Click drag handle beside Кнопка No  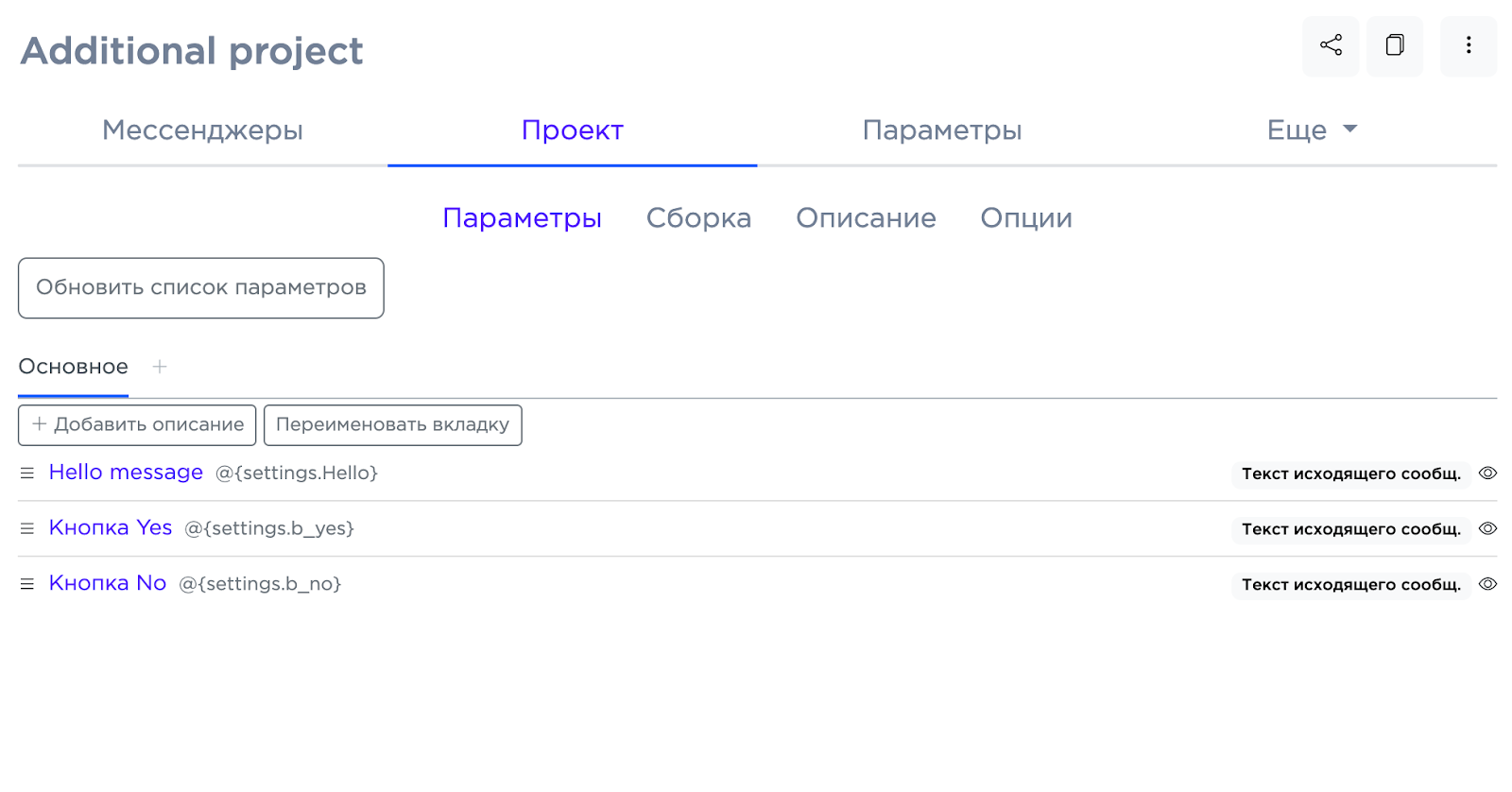tap(27, 584)
